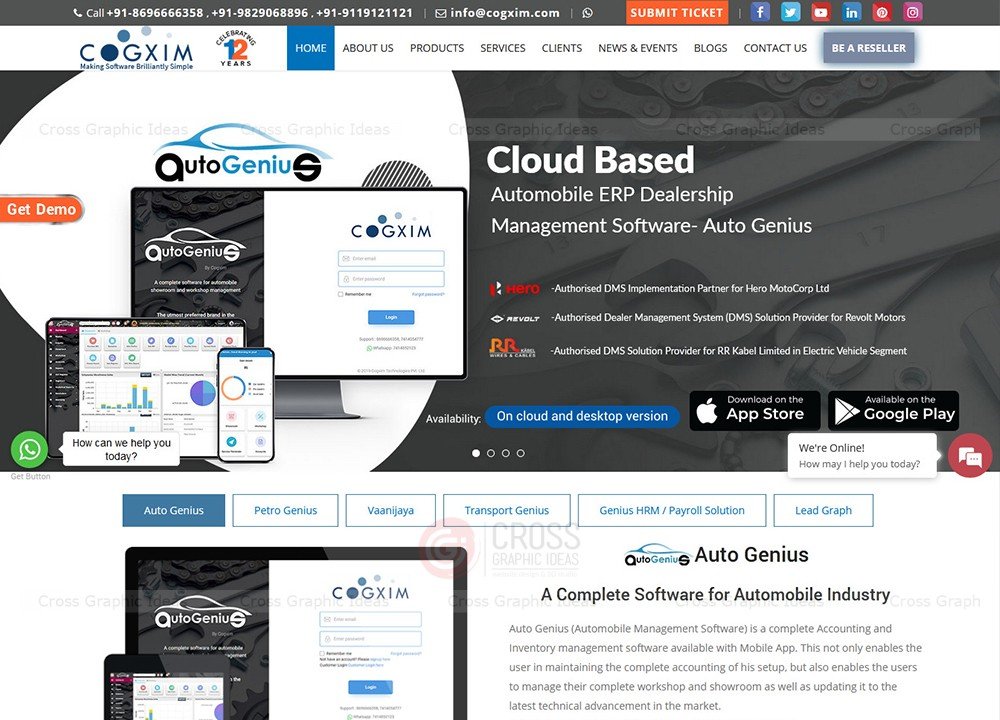Image resolution: width=1000 pixels, height=720 pixels.
Task: Switch to the Vaanijaya tab
Action: [390, 510]
